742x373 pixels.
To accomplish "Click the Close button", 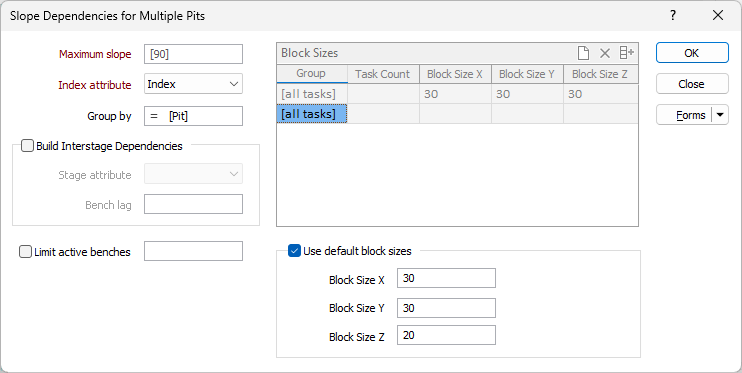I will tap(692, 84).
